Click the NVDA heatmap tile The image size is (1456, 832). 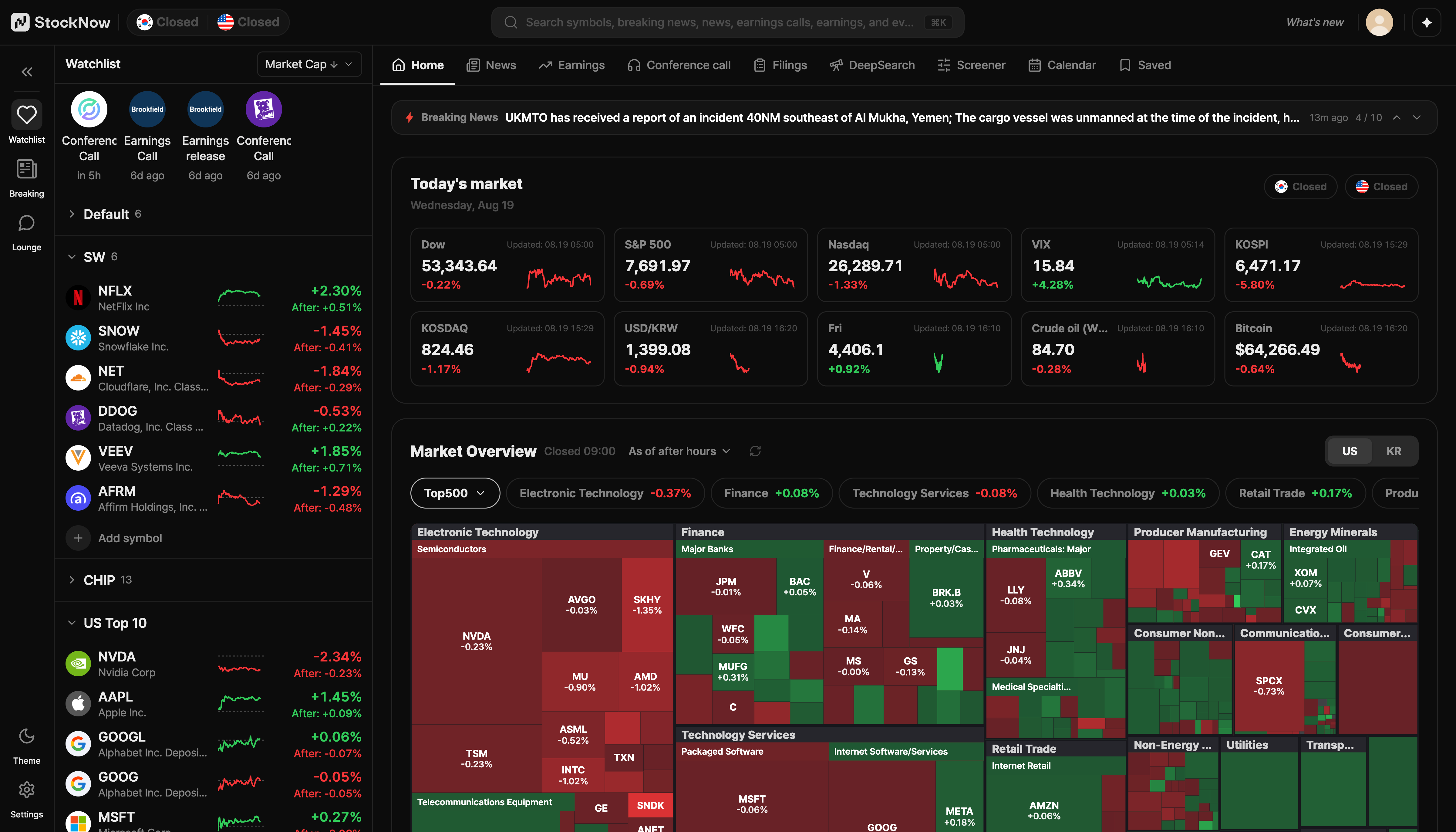476,641
